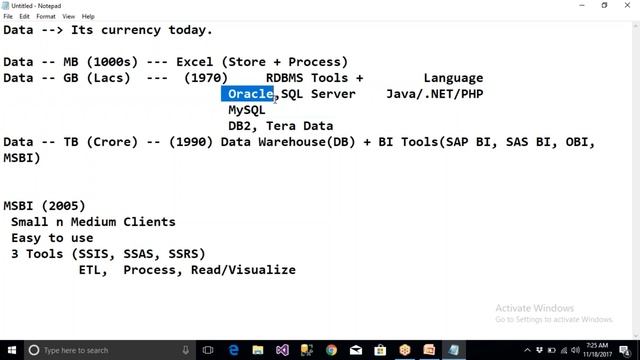
Task: Click the text '(1970)'
Action: pyautogui.click(x=206, y=78)
